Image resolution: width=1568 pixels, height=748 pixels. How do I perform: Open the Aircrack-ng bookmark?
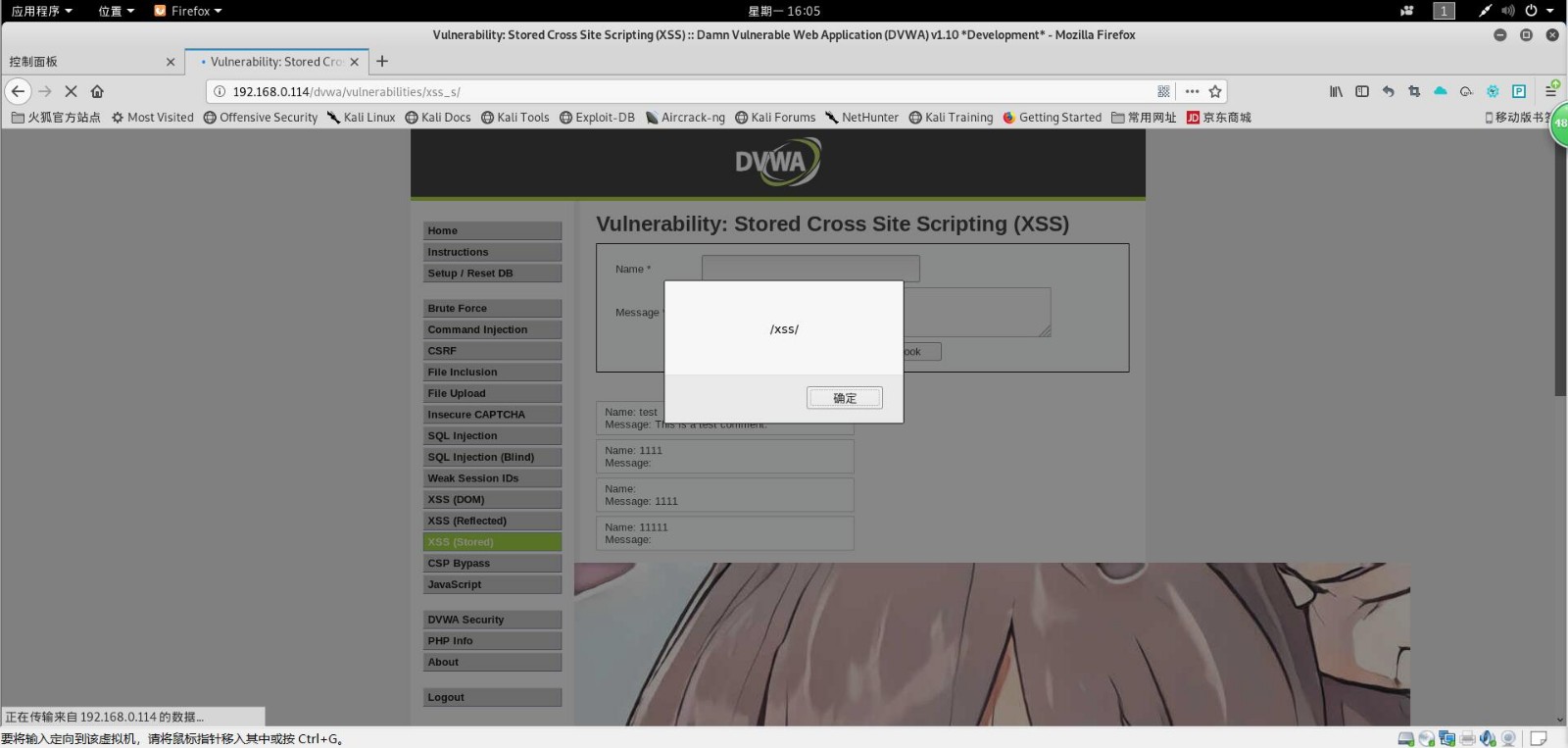click(685, 117)
